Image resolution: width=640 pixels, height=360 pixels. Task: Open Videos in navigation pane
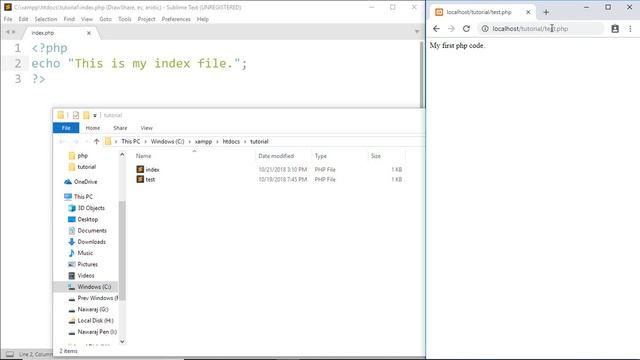coord(86,276)
